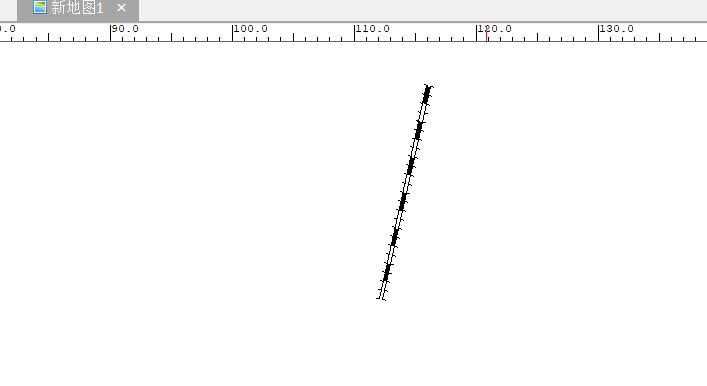Click ruler label 110.0
This screenshot has width=707, height=386.
pyautogui.click(x=373, y=29)
